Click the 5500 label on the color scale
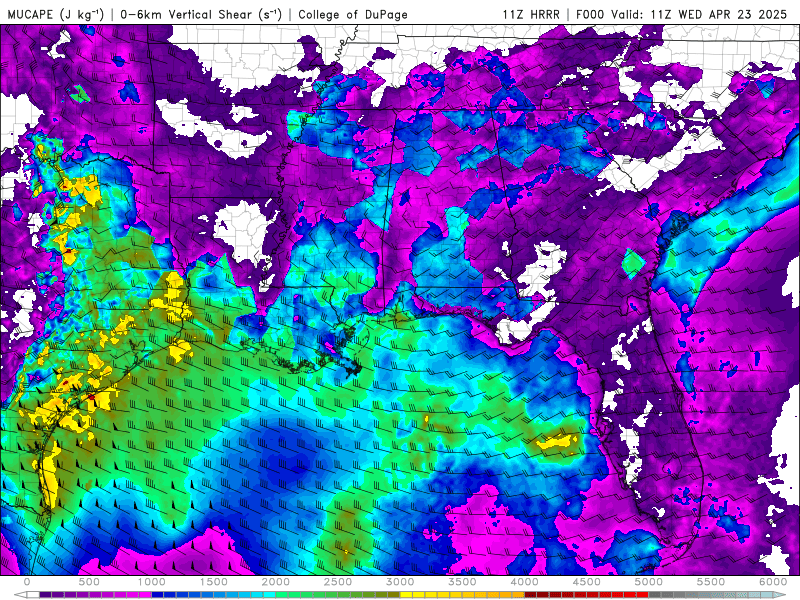The width and height of the screenshot is (800, 600). pos(711,582)
